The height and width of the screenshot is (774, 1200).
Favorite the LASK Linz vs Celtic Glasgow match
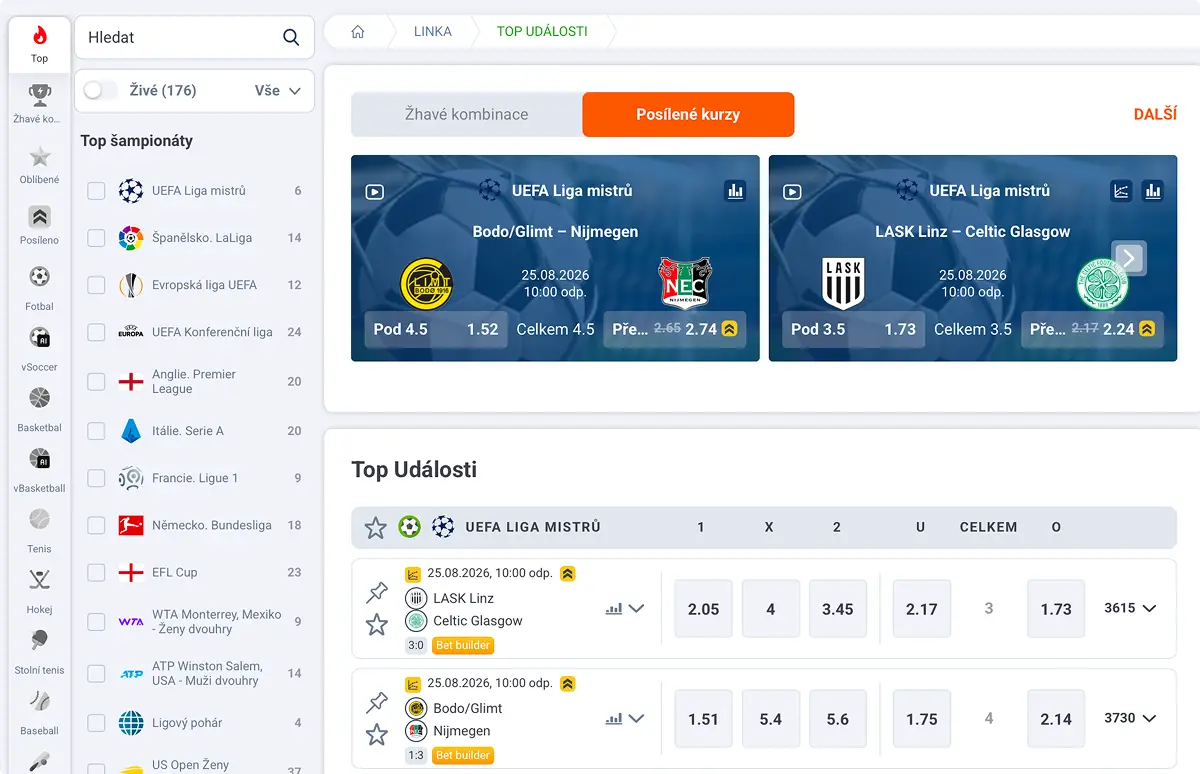377,625
